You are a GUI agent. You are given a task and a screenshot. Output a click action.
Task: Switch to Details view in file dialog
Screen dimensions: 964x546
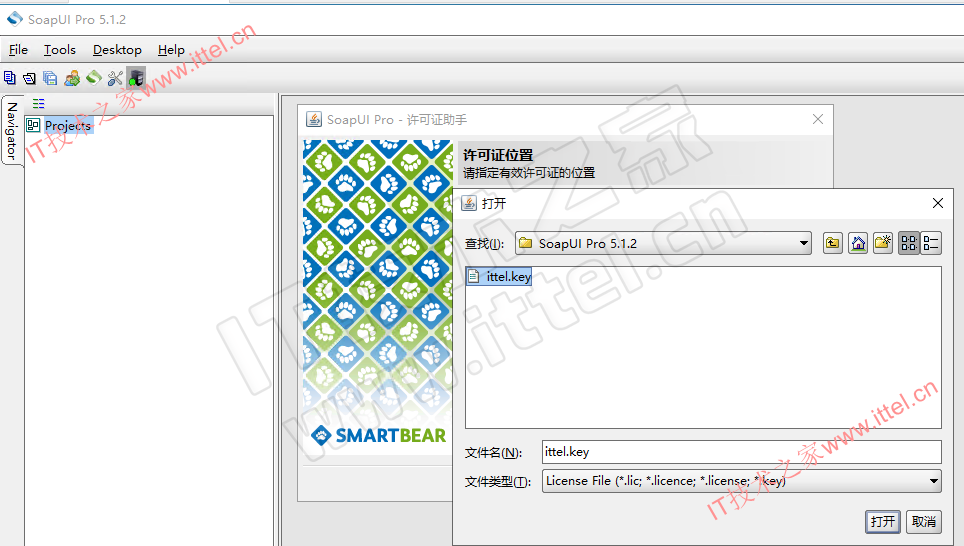point(931,243)
